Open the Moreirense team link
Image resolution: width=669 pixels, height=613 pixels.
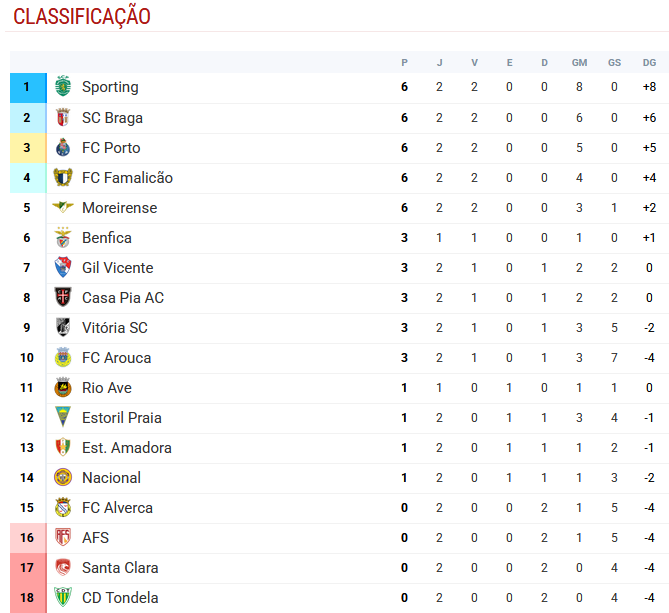coord(119,208)
